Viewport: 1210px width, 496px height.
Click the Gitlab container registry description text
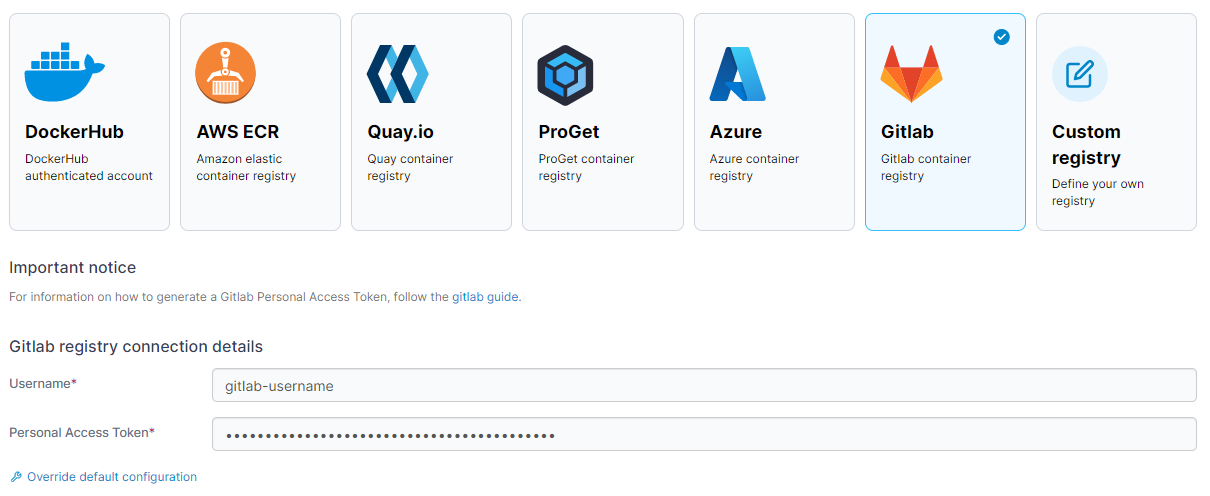point(925,167)
